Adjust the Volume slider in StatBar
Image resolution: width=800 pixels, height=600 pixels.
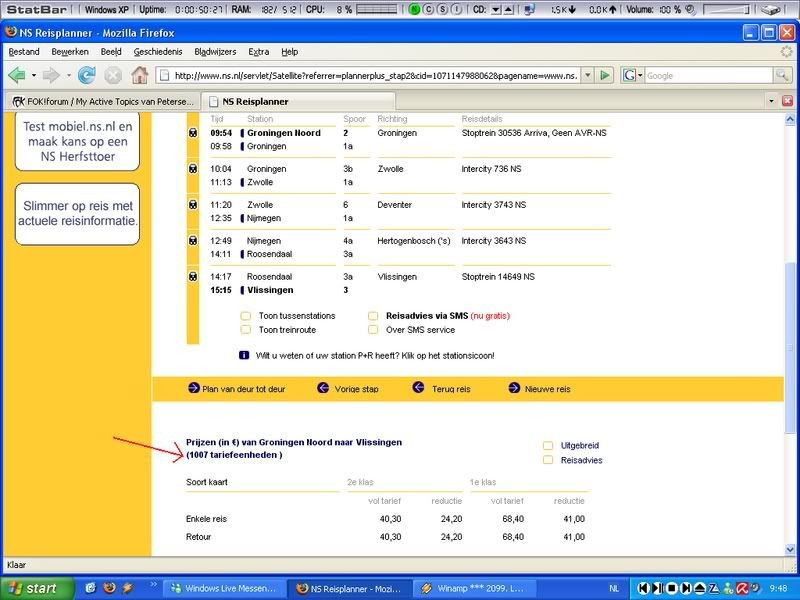pyautogui.click(x=727, y=9)
